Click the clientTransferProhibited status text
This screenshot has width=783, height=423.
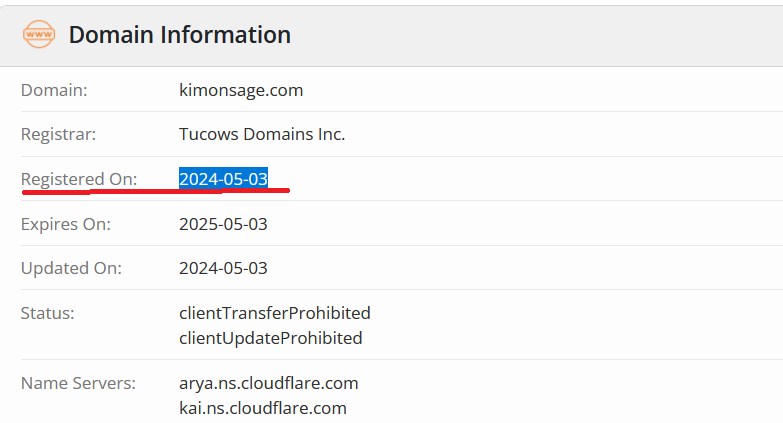[x=274, y=313]
